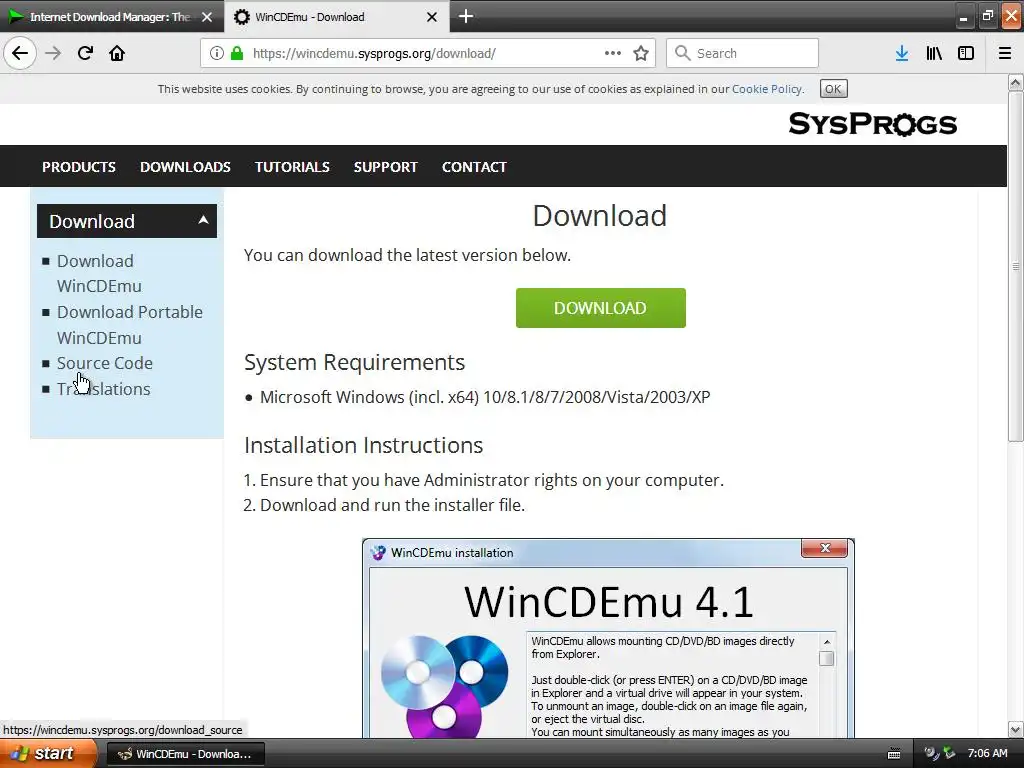Viewport: 1024px width, 768px height.
Task: Select the WinCDEmu - Download tab
Action: click(337, 17)
